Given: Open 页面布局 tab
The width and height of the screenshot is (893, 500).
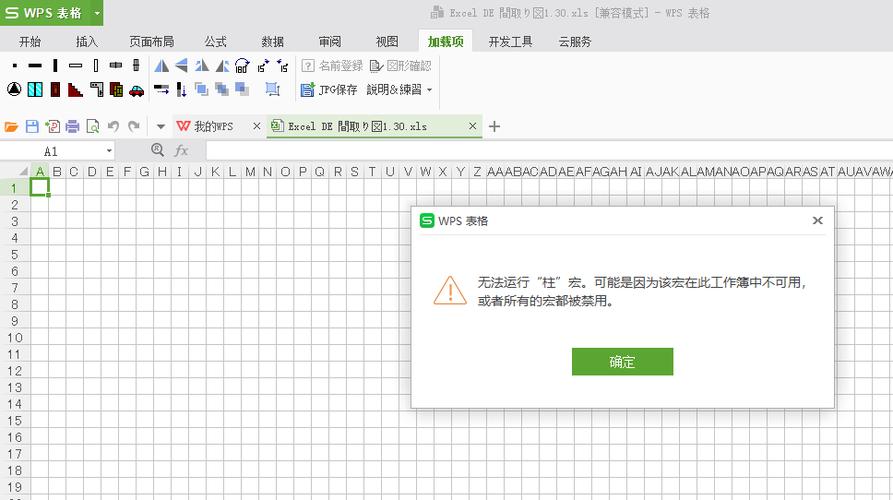Looking at the screenshot, I should click(151, 42).
